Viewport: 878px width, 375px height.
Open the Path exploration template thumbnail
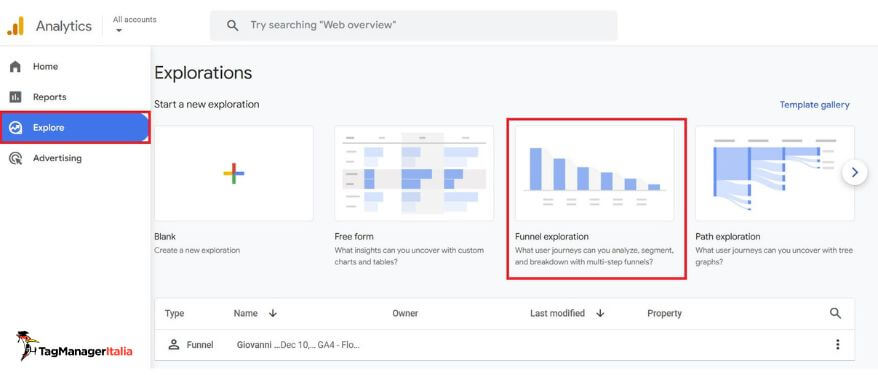click(774, 173)
